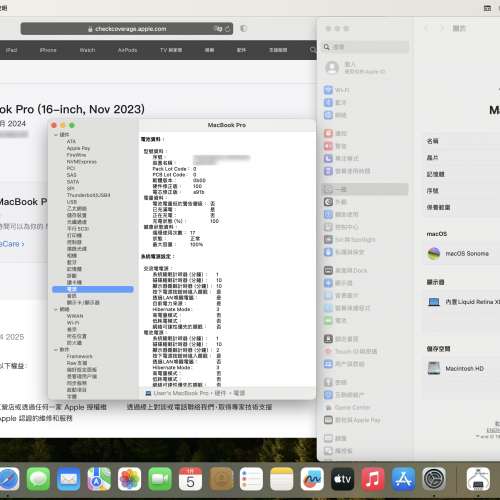The width and height of the screenshot is (500, 500).
Task: Select ATA in System Information tree
Action: pyautogui.click(x=71, y=141)
